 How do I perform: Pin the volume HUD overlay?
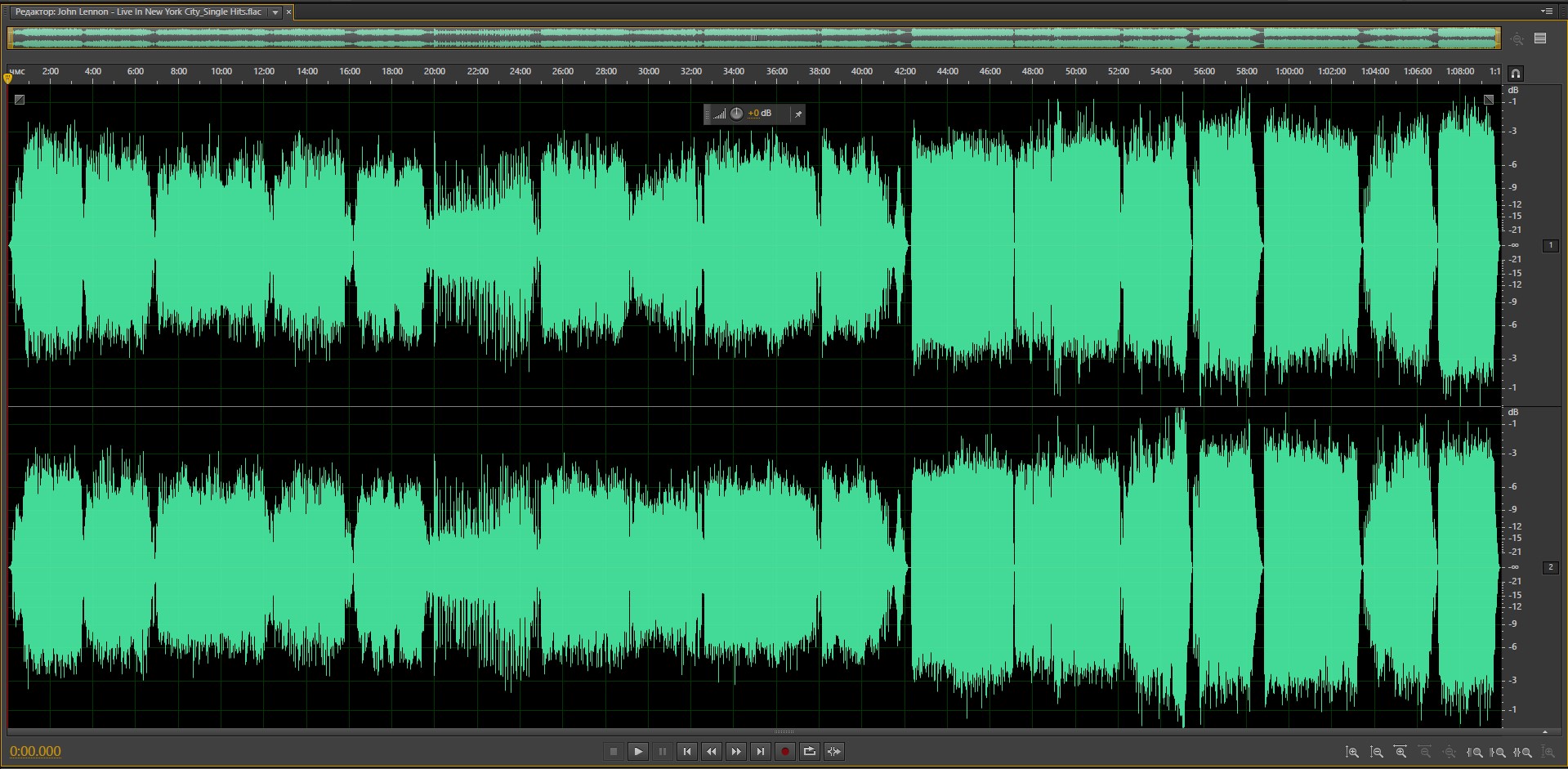pos(798,114)
